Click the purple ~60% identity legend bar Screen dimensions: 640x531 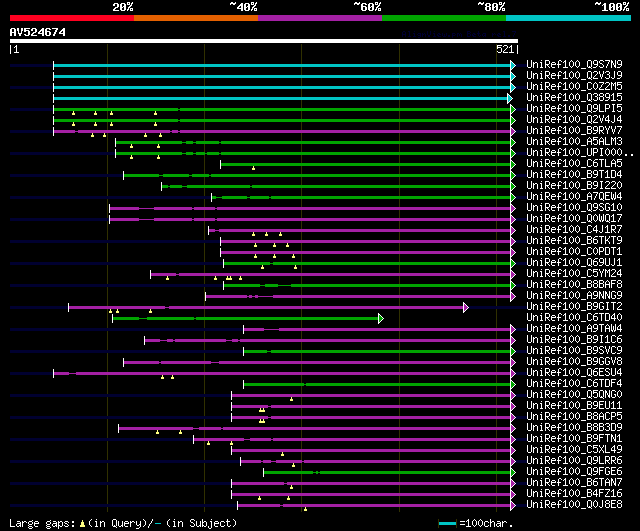tap(320, 18)
